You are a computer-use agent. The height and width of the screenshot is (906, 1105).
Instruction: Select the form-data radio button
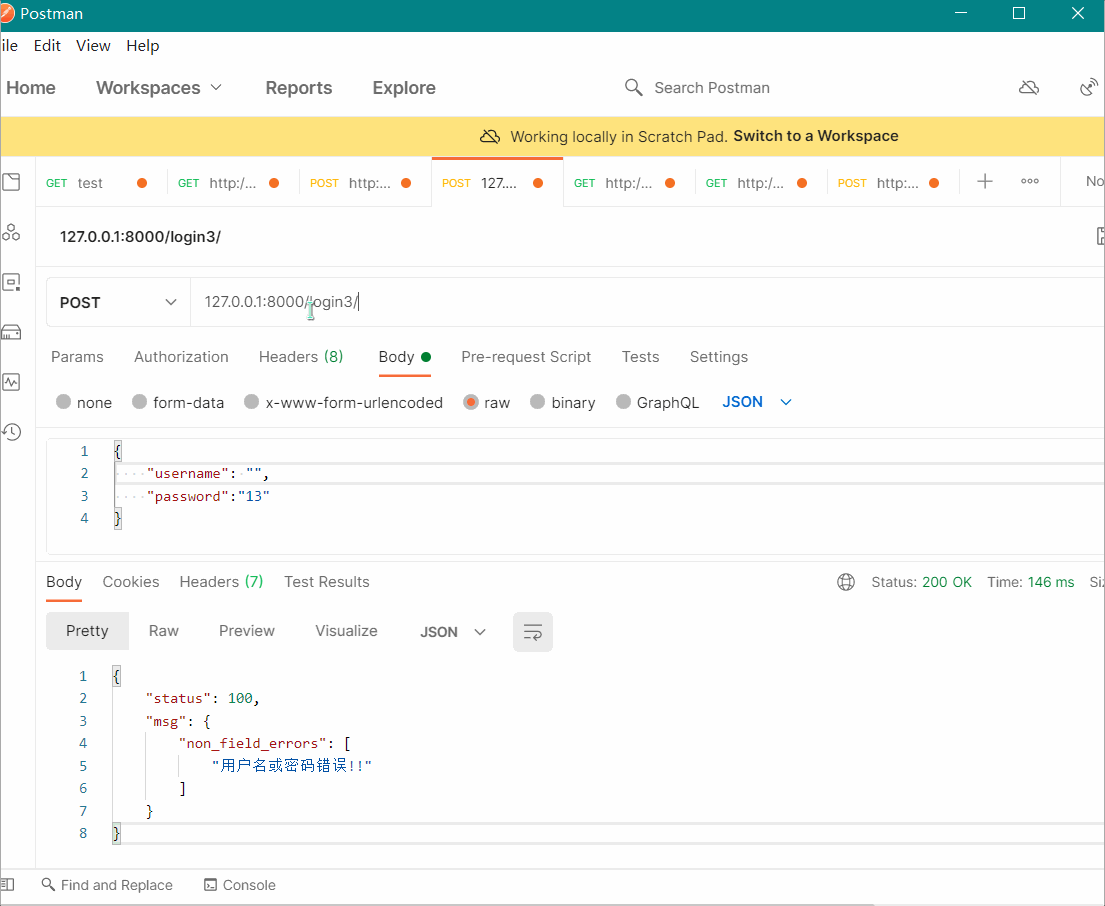(140, 403)
